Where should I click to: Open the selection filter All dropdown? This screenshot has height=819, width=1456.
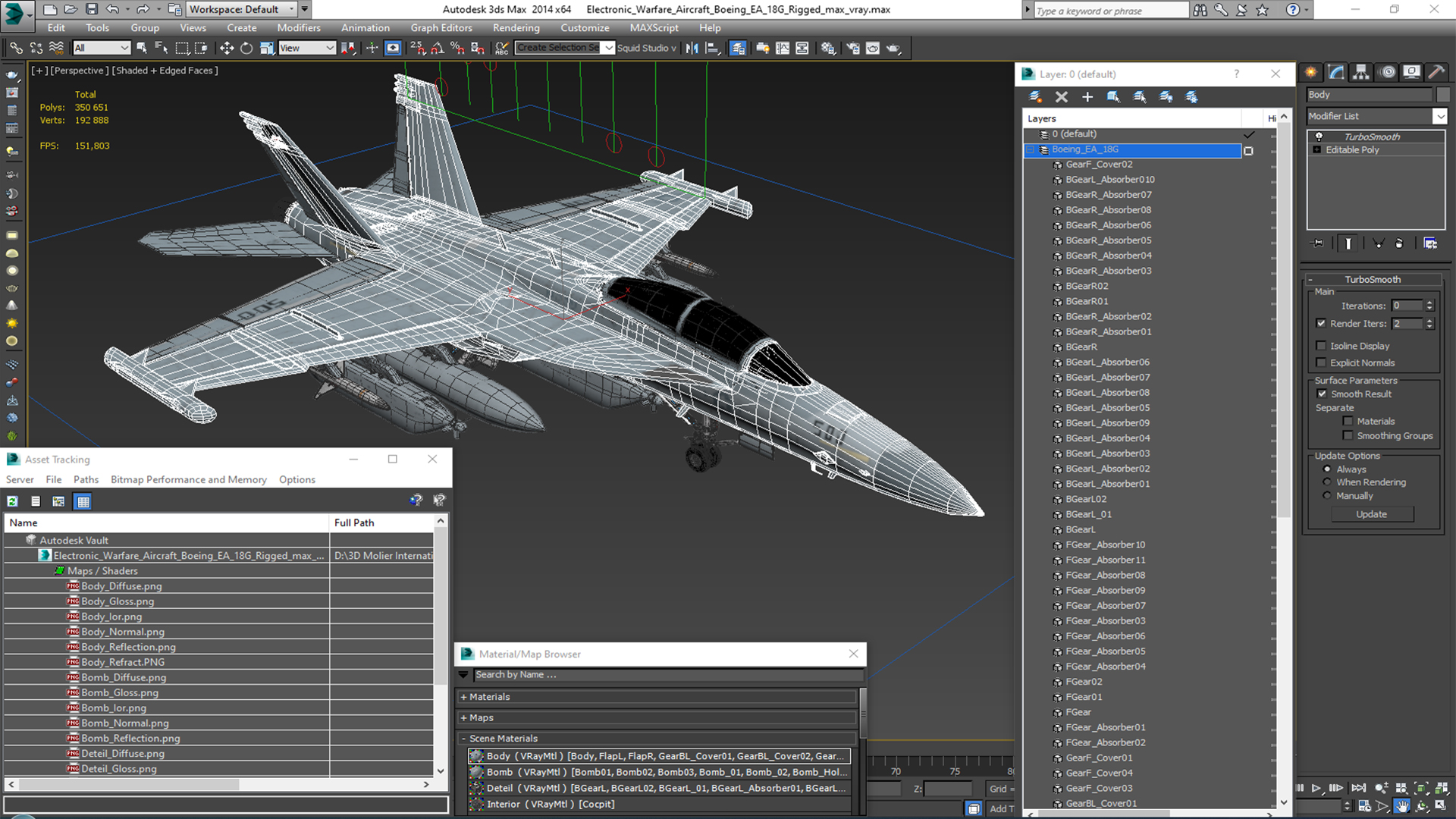click(102, 48)
